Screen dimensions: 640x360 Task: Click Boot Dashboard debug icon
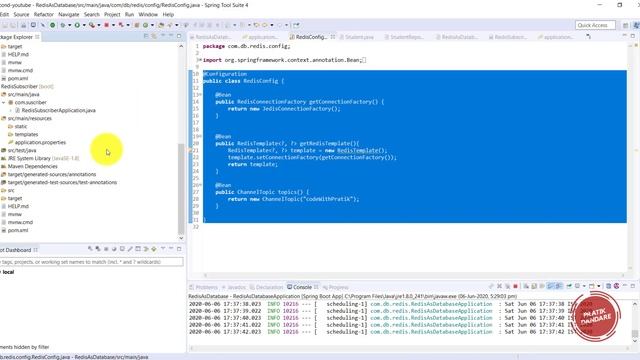click(x=98, y=249)
